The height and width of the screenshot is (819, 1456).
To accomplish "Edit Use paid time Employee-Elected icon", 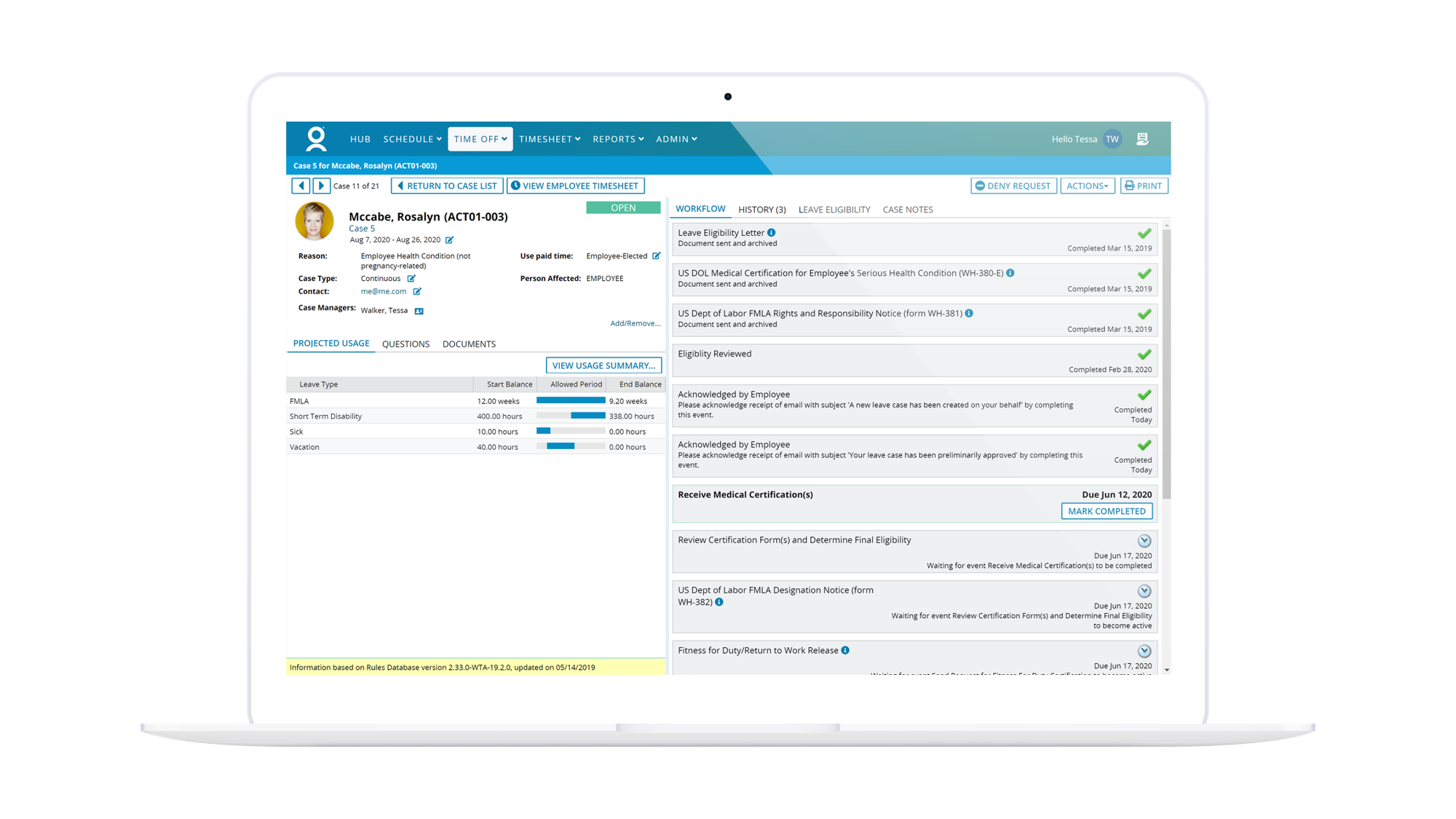I will point(656,256).
